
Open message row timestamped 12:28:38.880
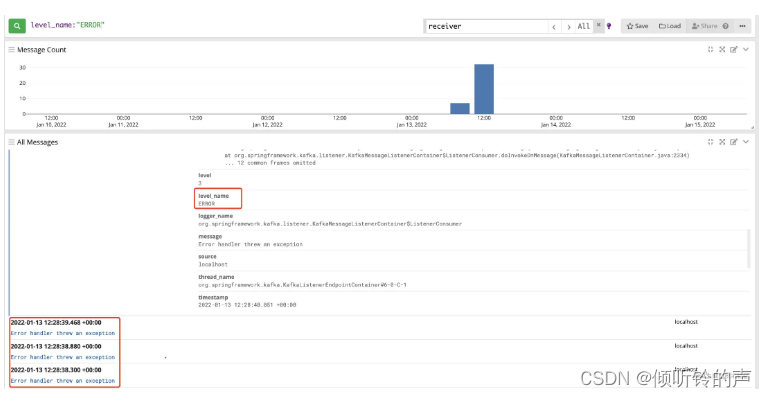coord(381,352)
